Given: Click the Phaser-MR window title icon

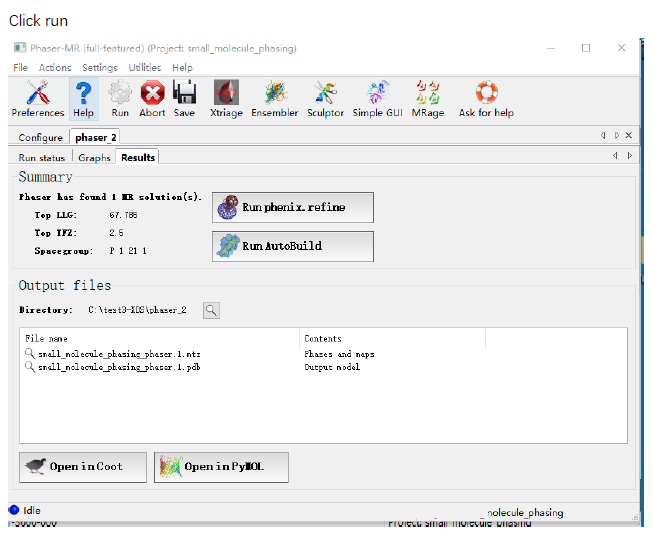Looking at the screenshot, I should click(20, 48).
